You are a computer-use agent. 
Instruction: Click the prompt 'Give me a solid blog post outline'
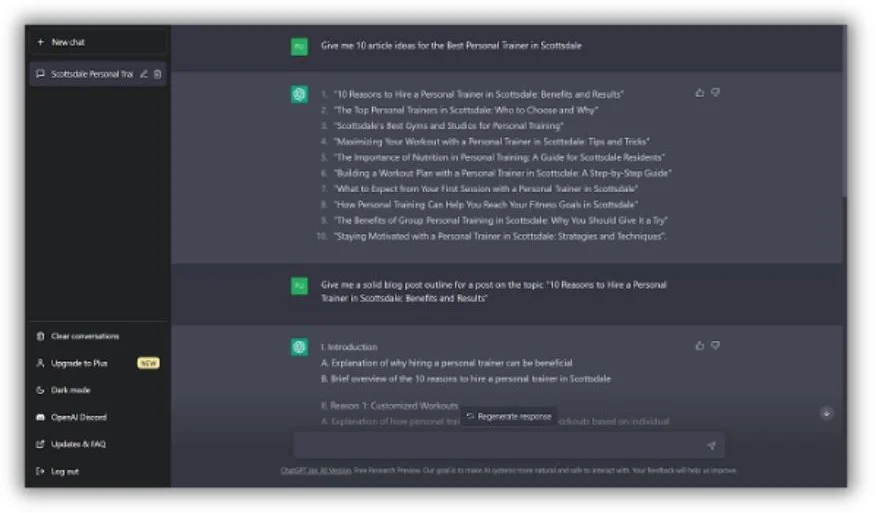click(x=493, y=292)
